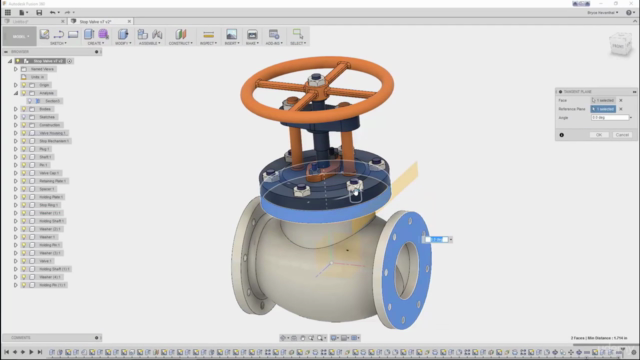Toggle visibility bulb for Section3 analysis
Screen dimensions: 640x360
coord(29,101)
